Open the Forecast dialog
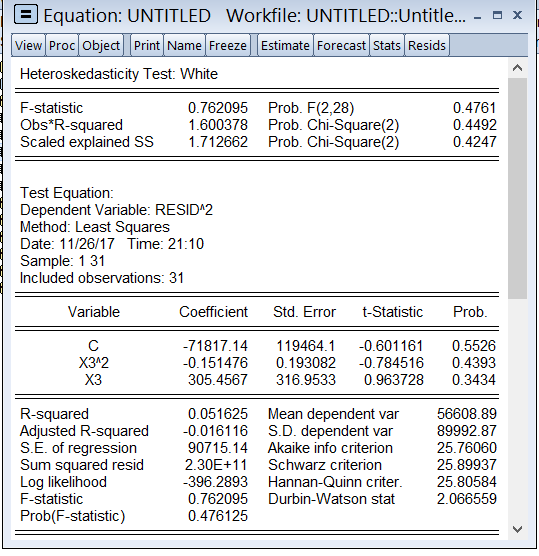 click(x=341, y=45)
